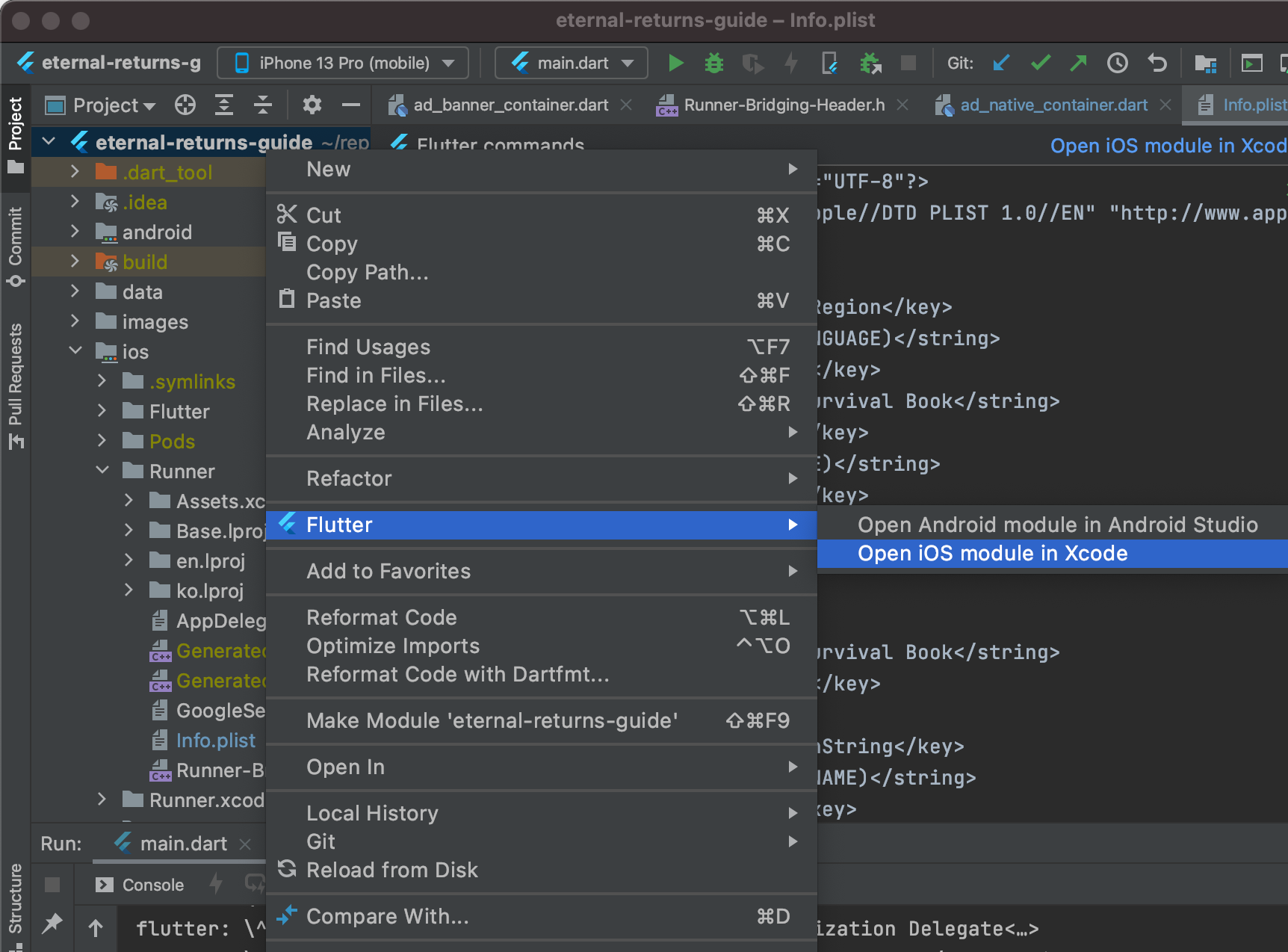Expand the android folder

coord(75,231)
